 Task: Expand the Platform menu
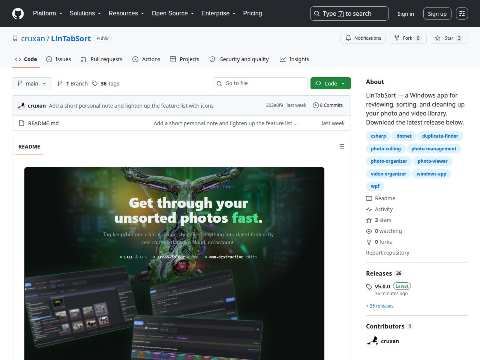[47, 13]
